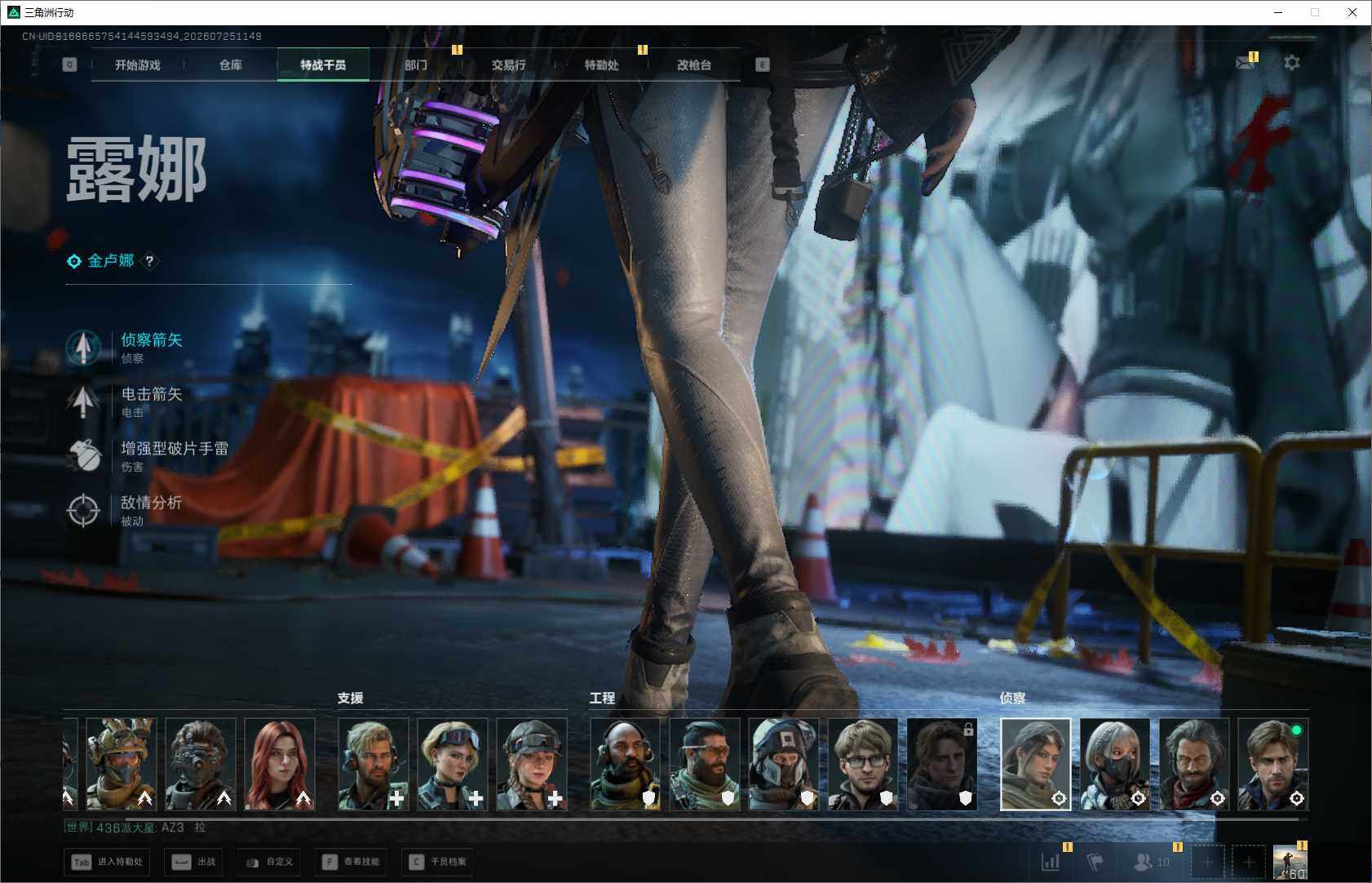Select the 电击箭矢 skill icon
This screenshot has height=883, width=1372.
pos(83,402)
